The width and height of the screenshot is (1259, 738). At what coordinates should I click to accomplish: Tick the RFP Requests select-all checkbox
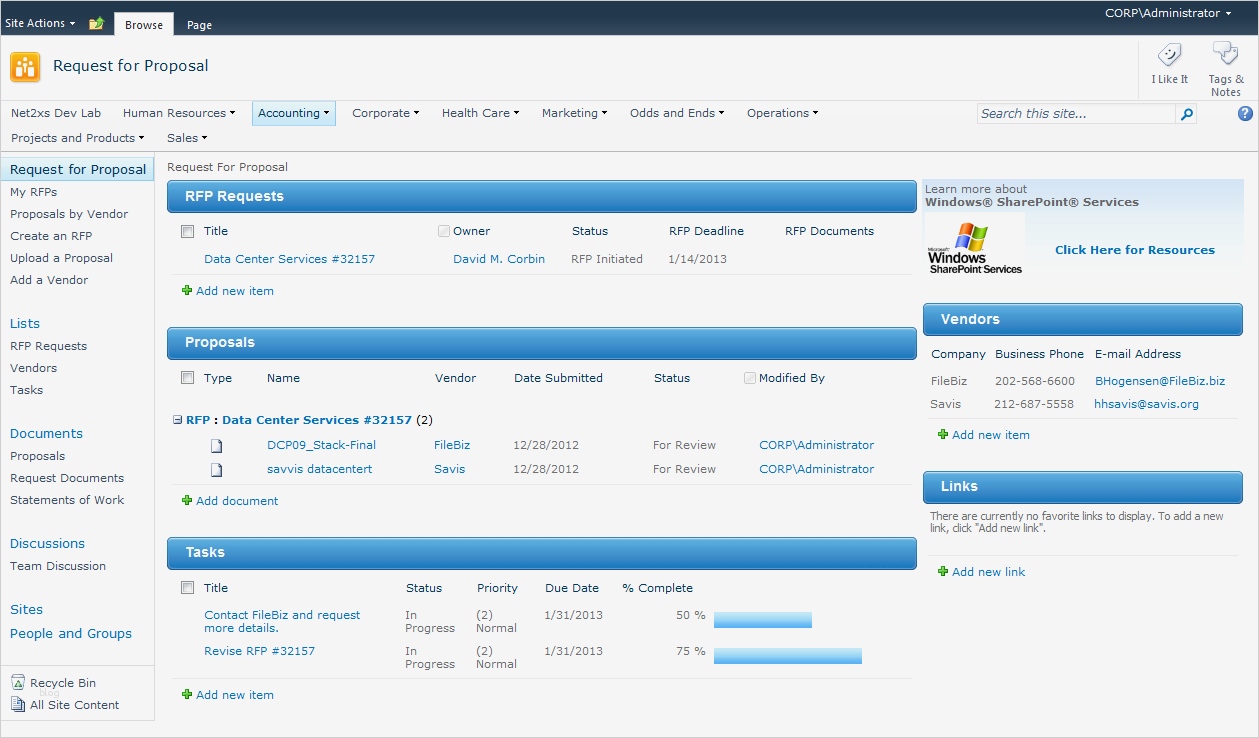coord(187,231)
